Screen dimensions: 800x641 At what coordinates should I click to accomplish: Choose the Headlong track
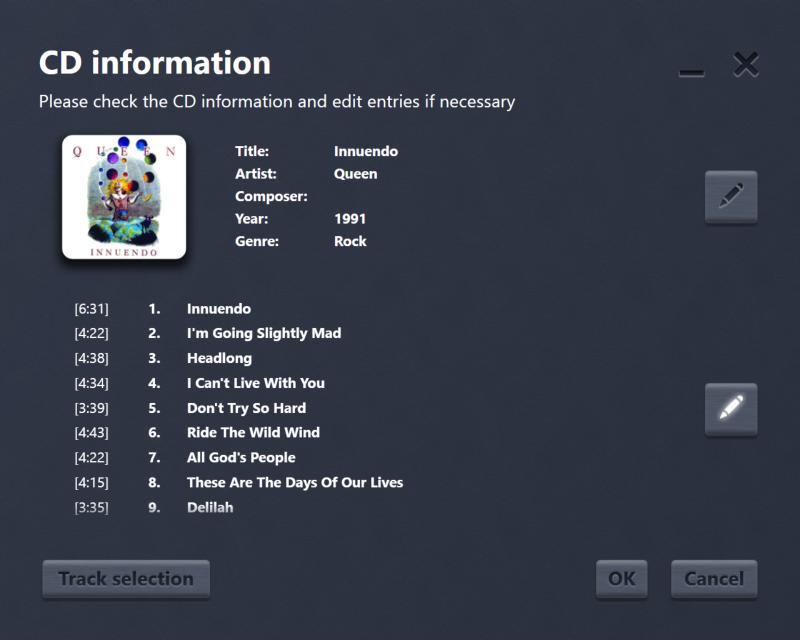[219, 358]
